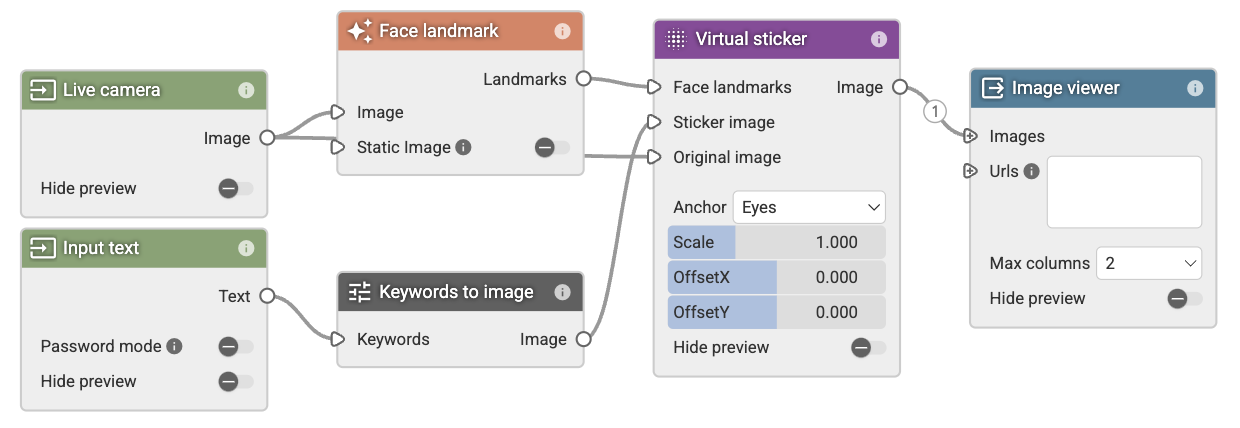Click the Landmarks output port
Image resolution: width=1240 pixels, height=428 pixels.
[583, 79]
